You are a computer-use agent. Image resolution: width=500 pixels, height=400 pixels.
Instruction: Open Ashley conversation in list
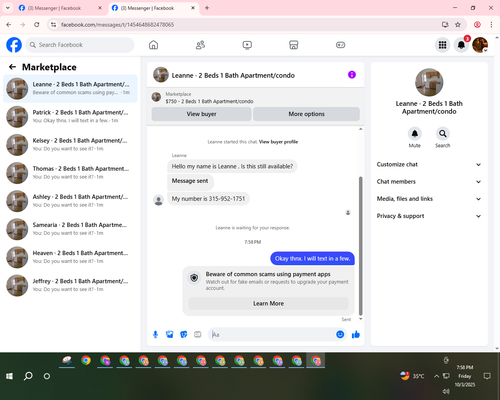pyautogui.click(x=70, y=201)
